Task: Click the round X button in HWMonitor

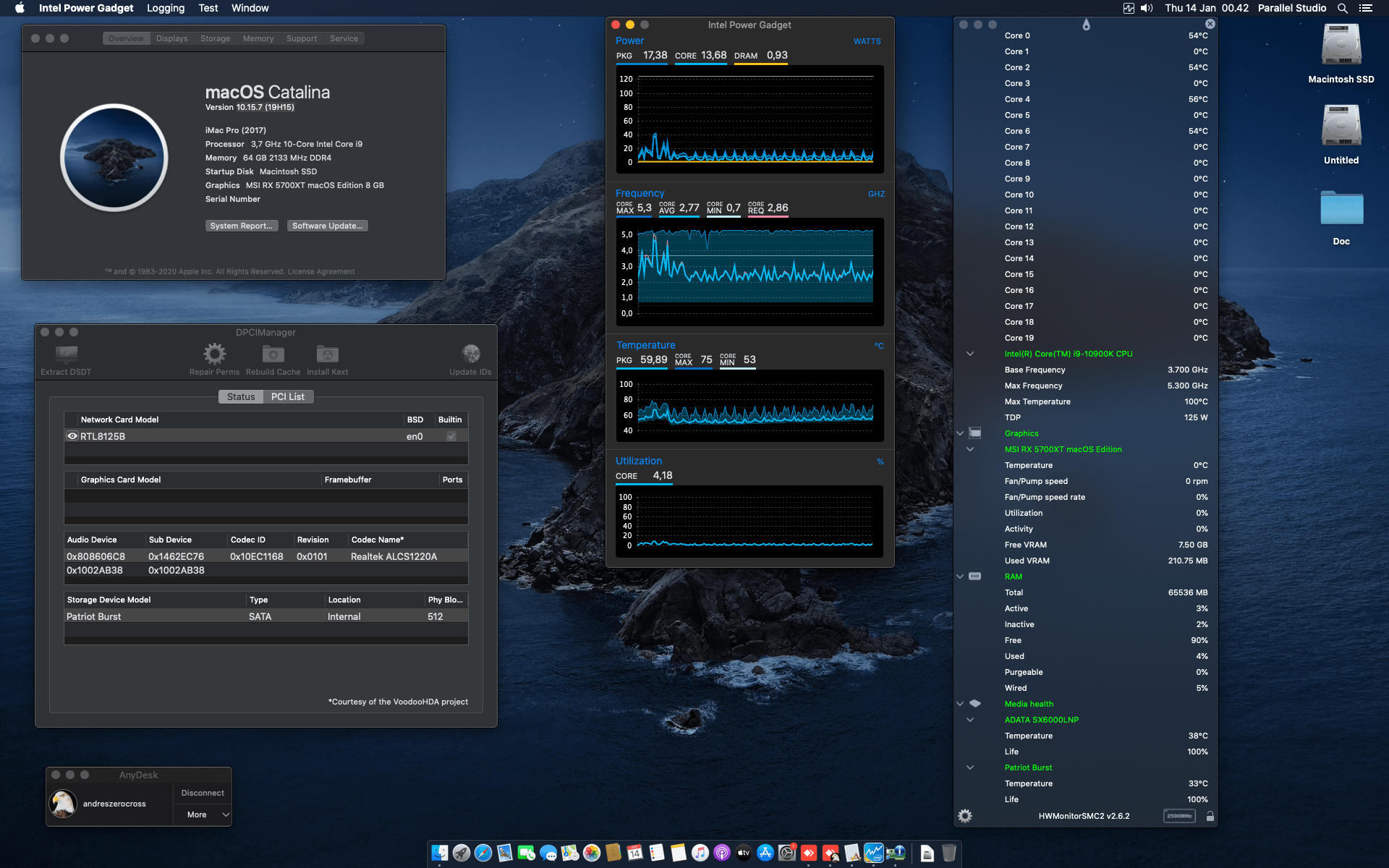Action: [1210, 24]
